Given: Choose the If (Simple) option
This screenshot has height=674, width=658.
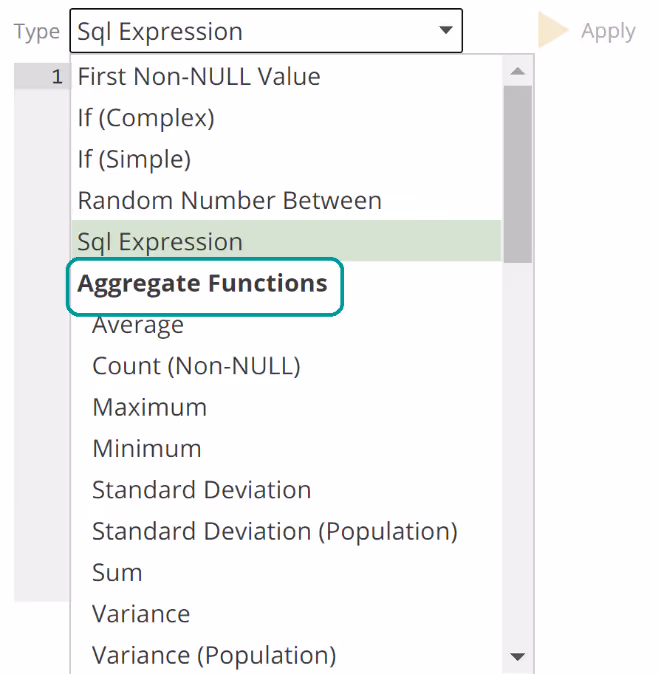Looking at the screenshot, I should [x=134, y=159].
